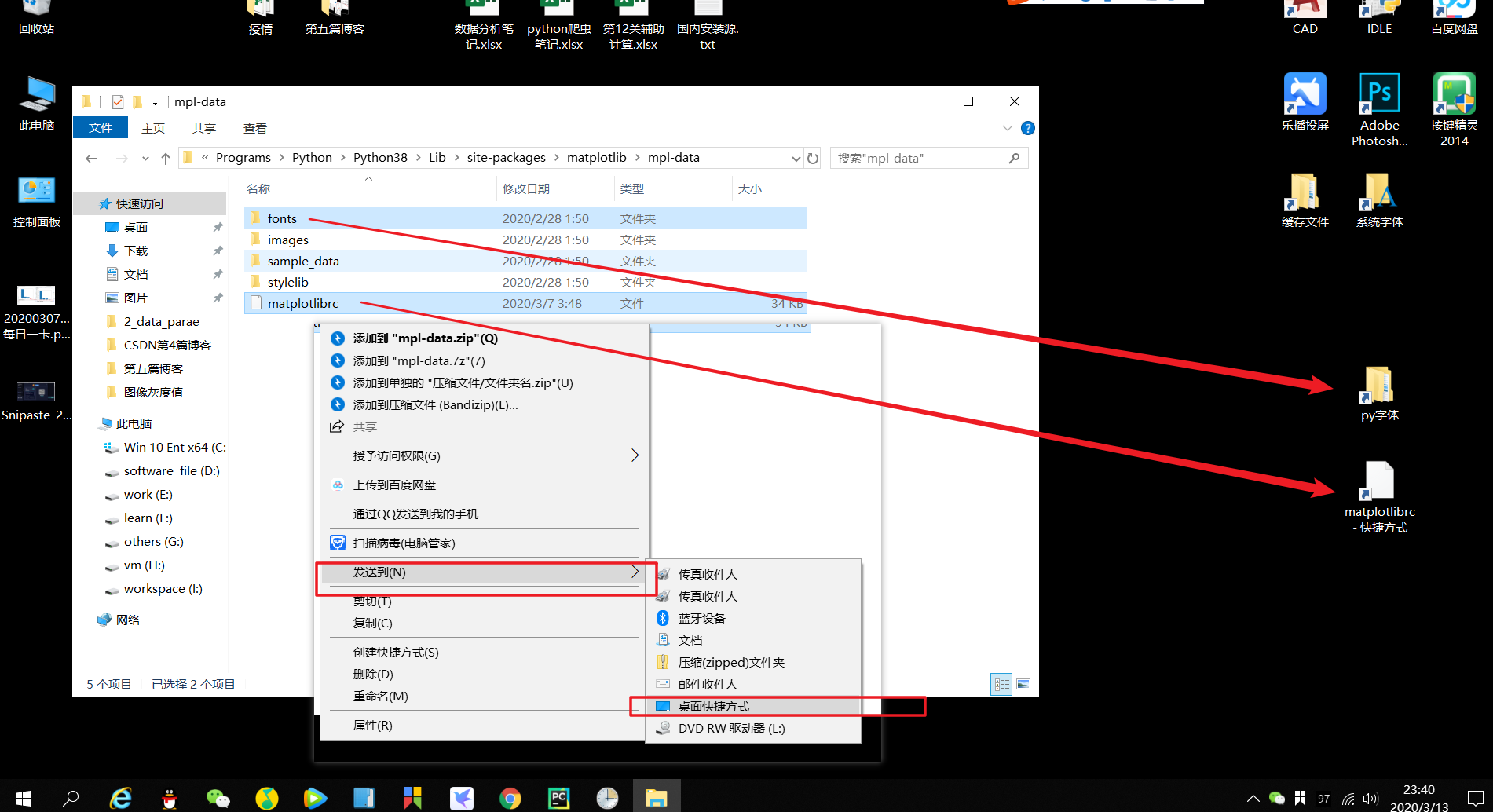Image resolution: width=1493 pixels, height=812 pixels.
Task: Select 桌面快捷方式 from the Send To submenu
Action: click(713, 705)
